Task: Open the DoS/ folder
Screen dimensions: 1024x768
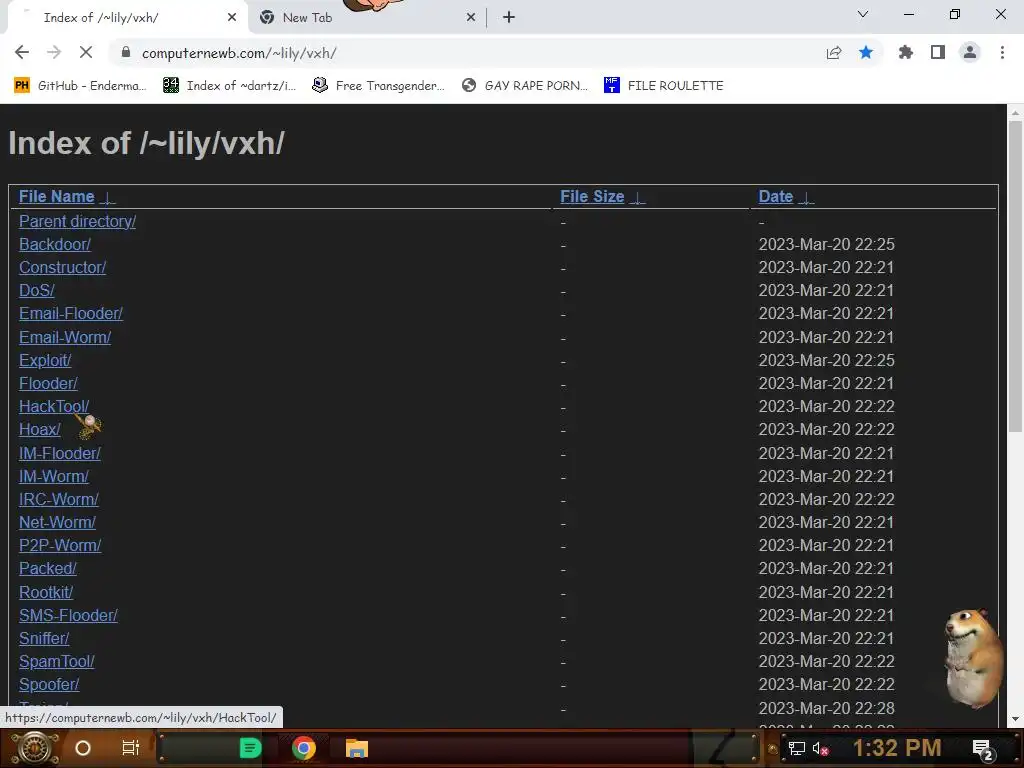Action: [37, 290]
